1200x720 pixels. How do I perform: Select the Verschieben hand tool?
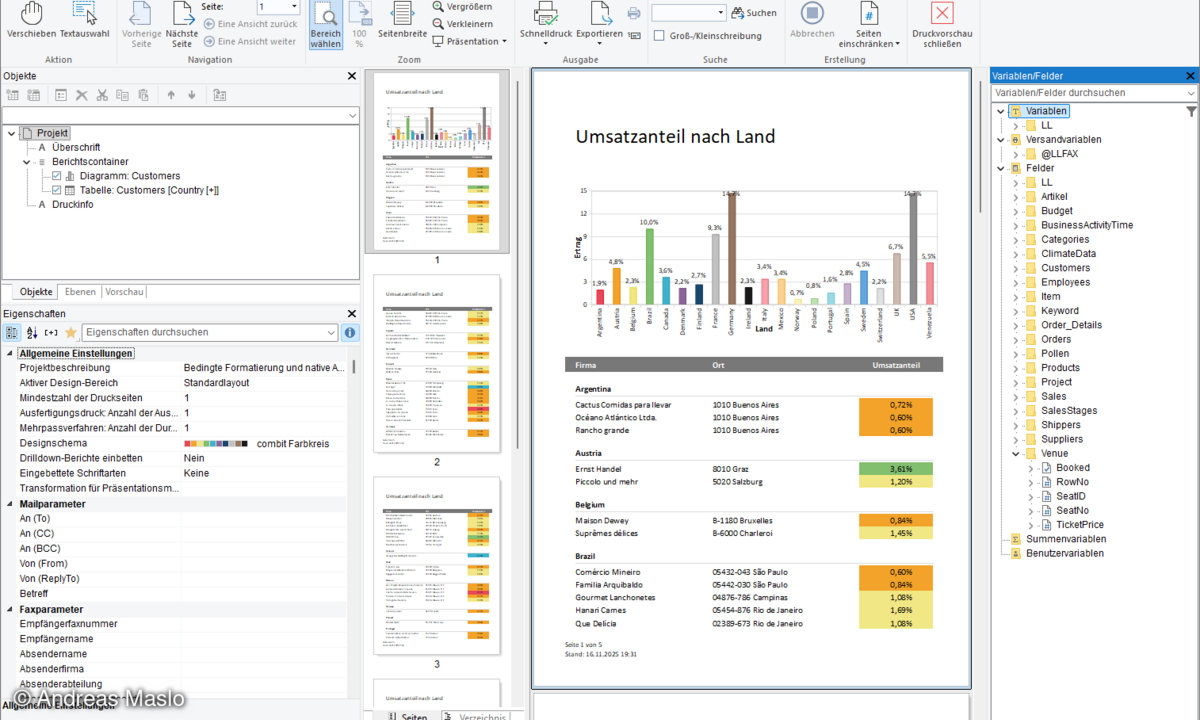[31, 20]
